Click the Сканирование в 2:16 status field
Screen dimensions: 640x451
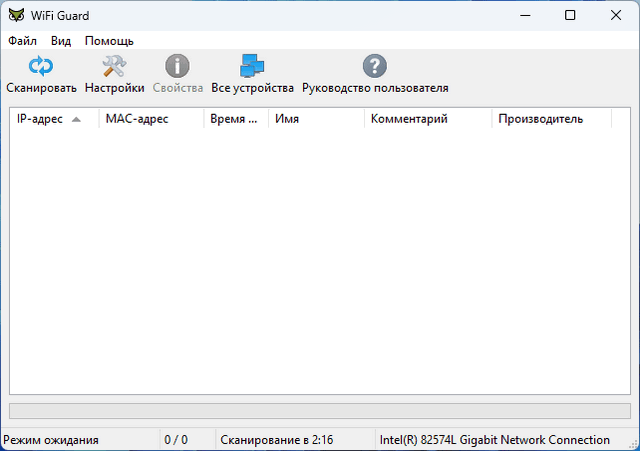(x=276, y=440)
